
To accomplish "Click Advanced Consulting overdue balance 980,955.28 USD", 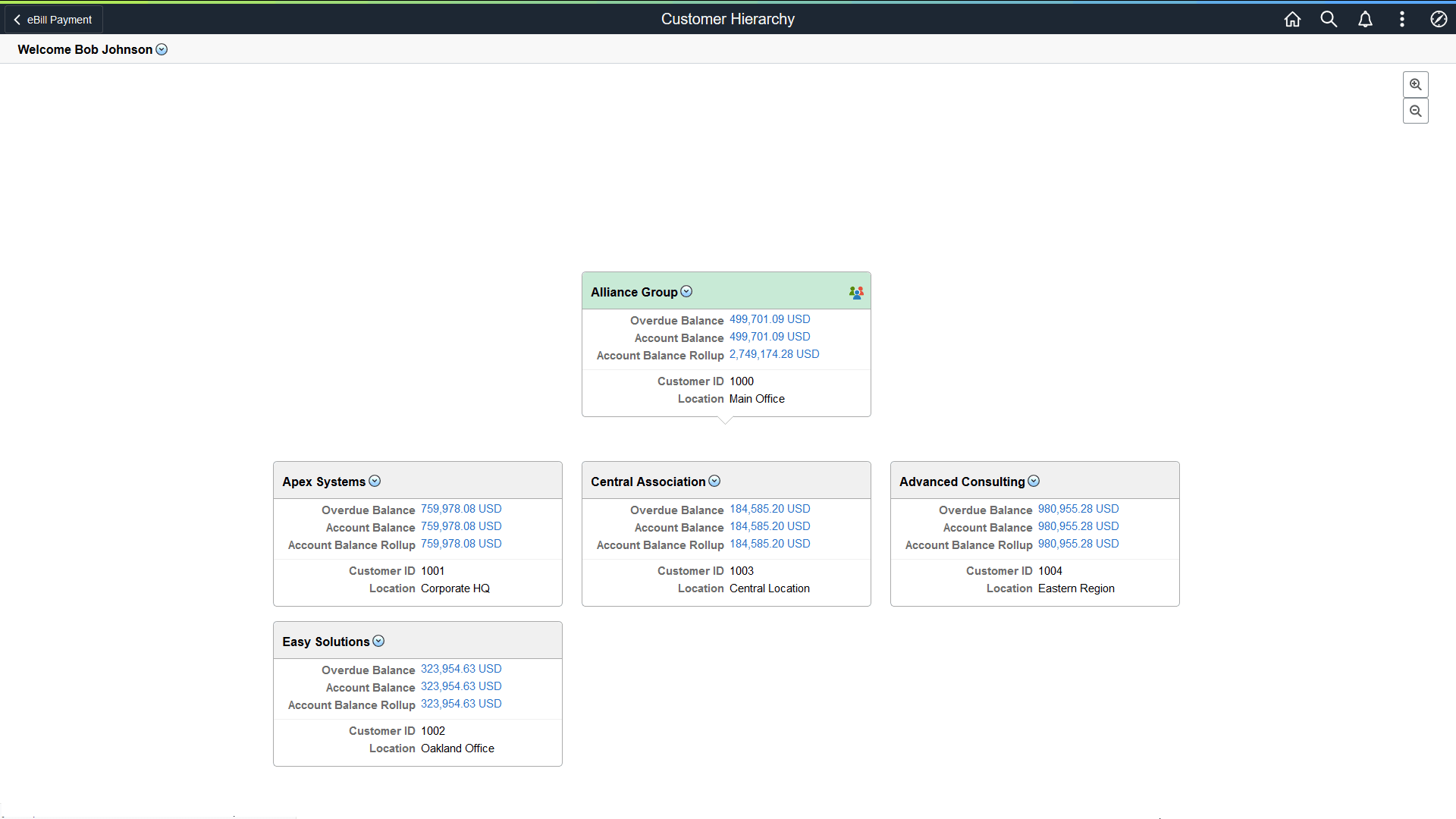I will pos(1078,510).
